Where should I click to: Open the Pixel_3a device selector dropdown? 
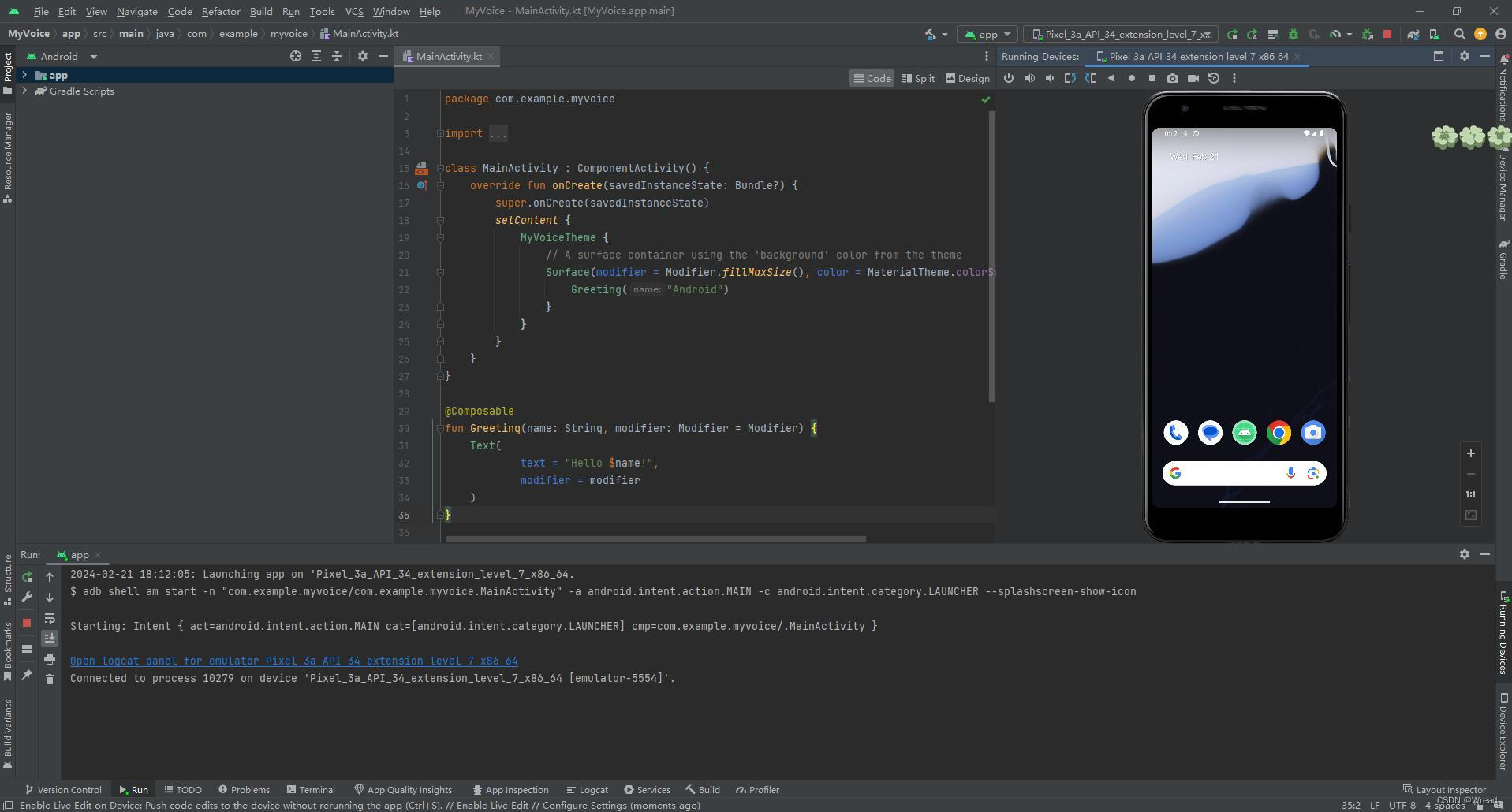click(1121, 35)
